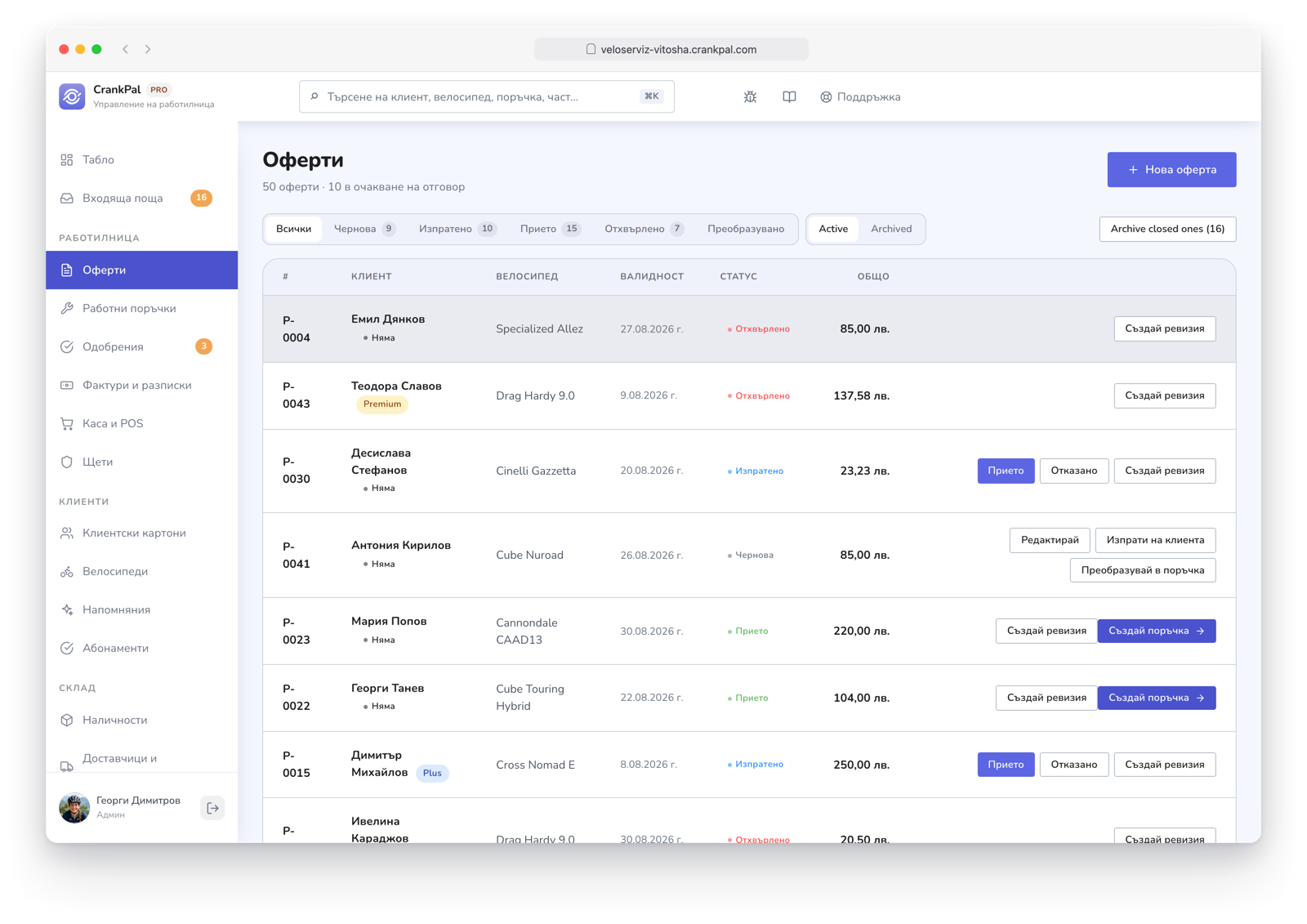Click the Cube Nuroad bike cell
Image resolution: width=1307 pixels, height=924 pixels.
tap(529, 556)
